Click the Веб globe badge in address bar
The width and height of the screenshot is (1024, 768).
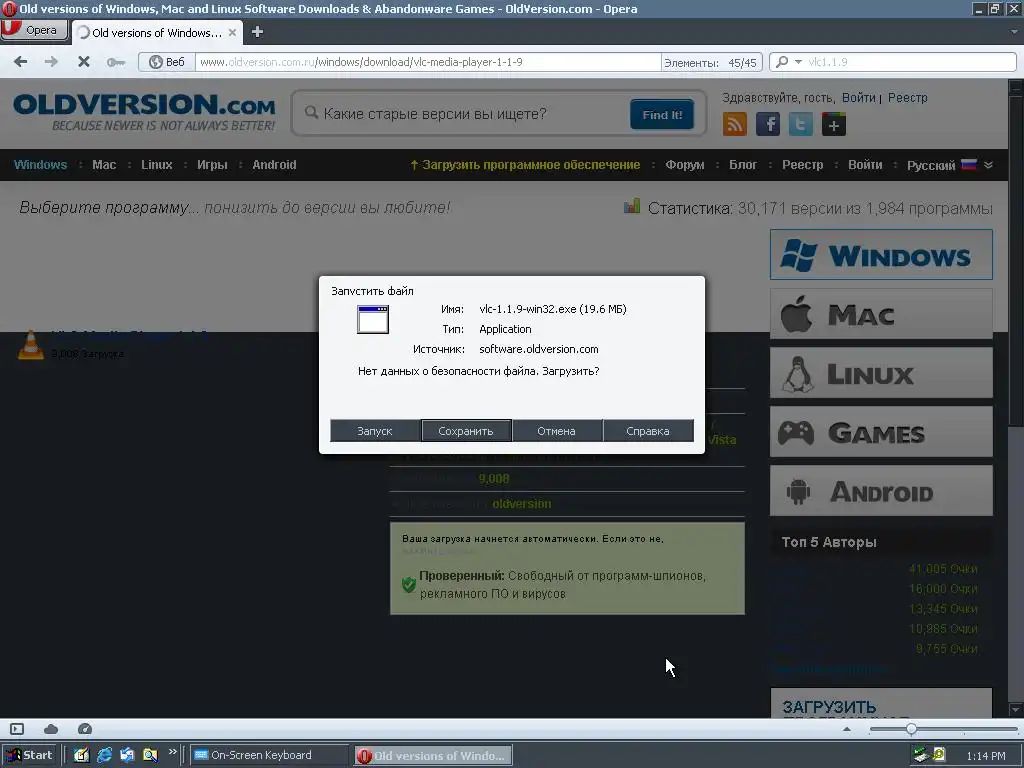tap(167, 62)
